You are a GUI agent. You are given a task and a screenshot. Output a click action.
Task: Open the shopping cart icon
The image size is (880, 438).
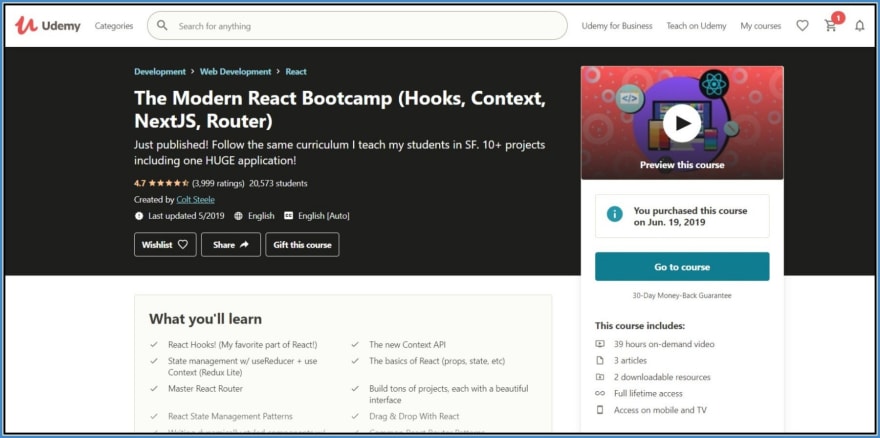click(x=830, y=25)
